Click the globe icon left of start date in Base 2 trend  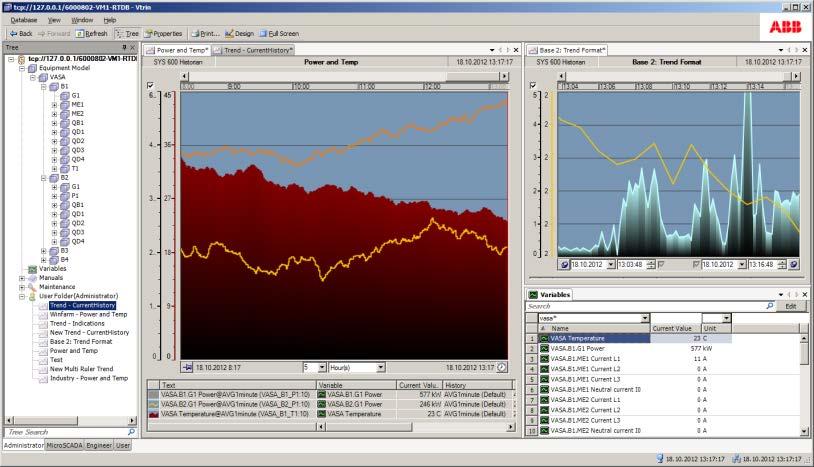tap(564, 265)
